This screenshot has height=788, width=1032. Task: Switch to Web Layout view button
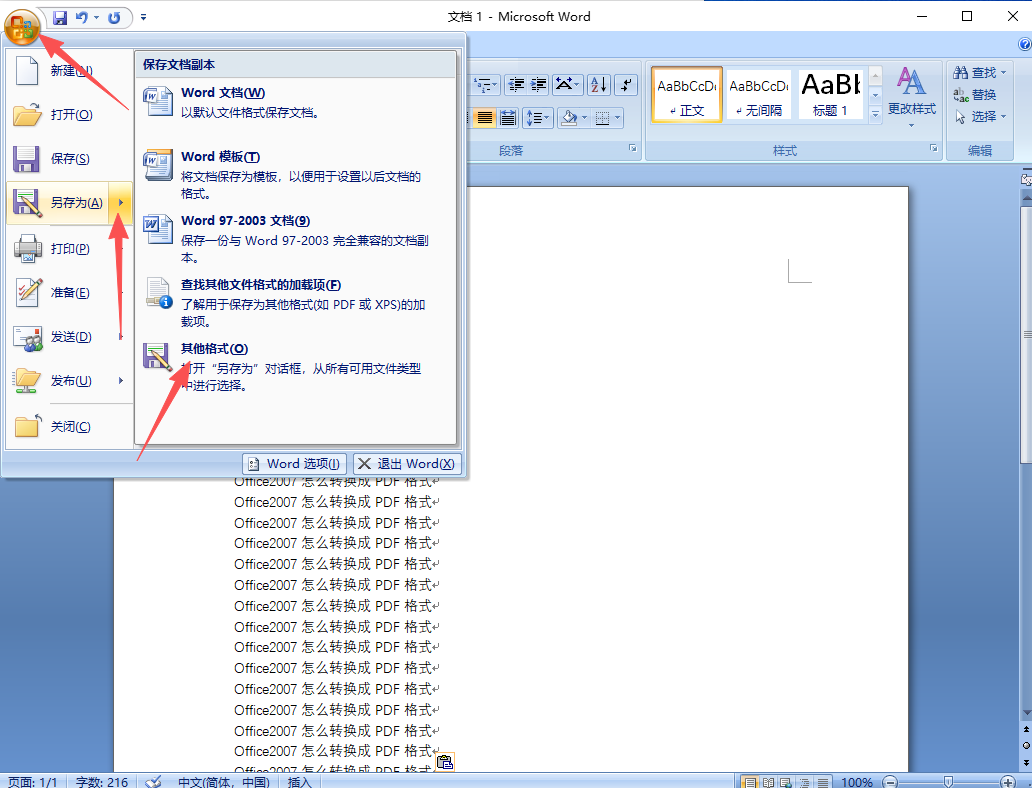pyautogui.click(x=786, y=781)
